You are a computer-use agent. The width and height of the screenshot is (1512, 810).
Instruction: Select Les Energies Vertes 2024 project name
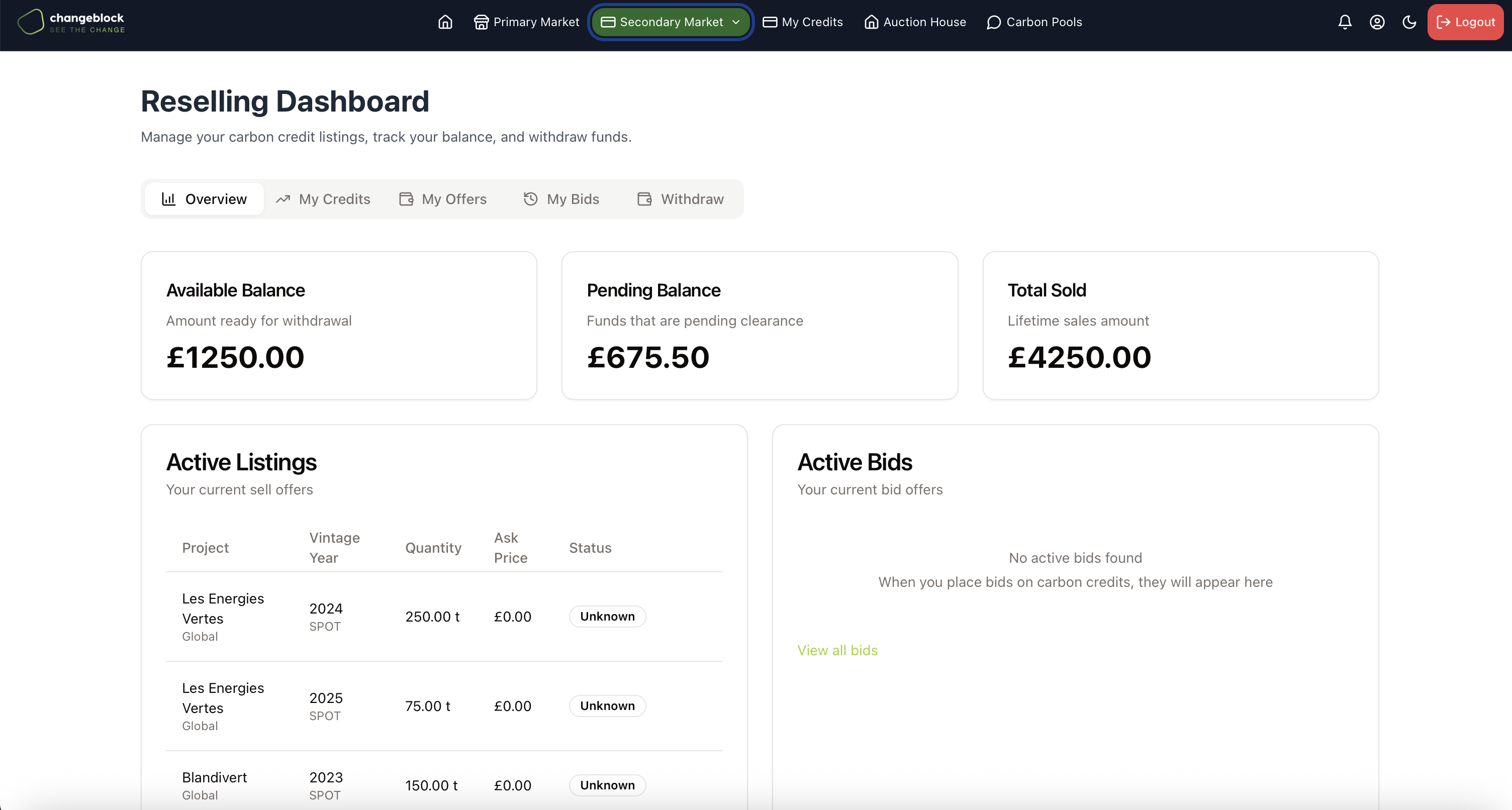pyautogui.click(x=223, y=609)
